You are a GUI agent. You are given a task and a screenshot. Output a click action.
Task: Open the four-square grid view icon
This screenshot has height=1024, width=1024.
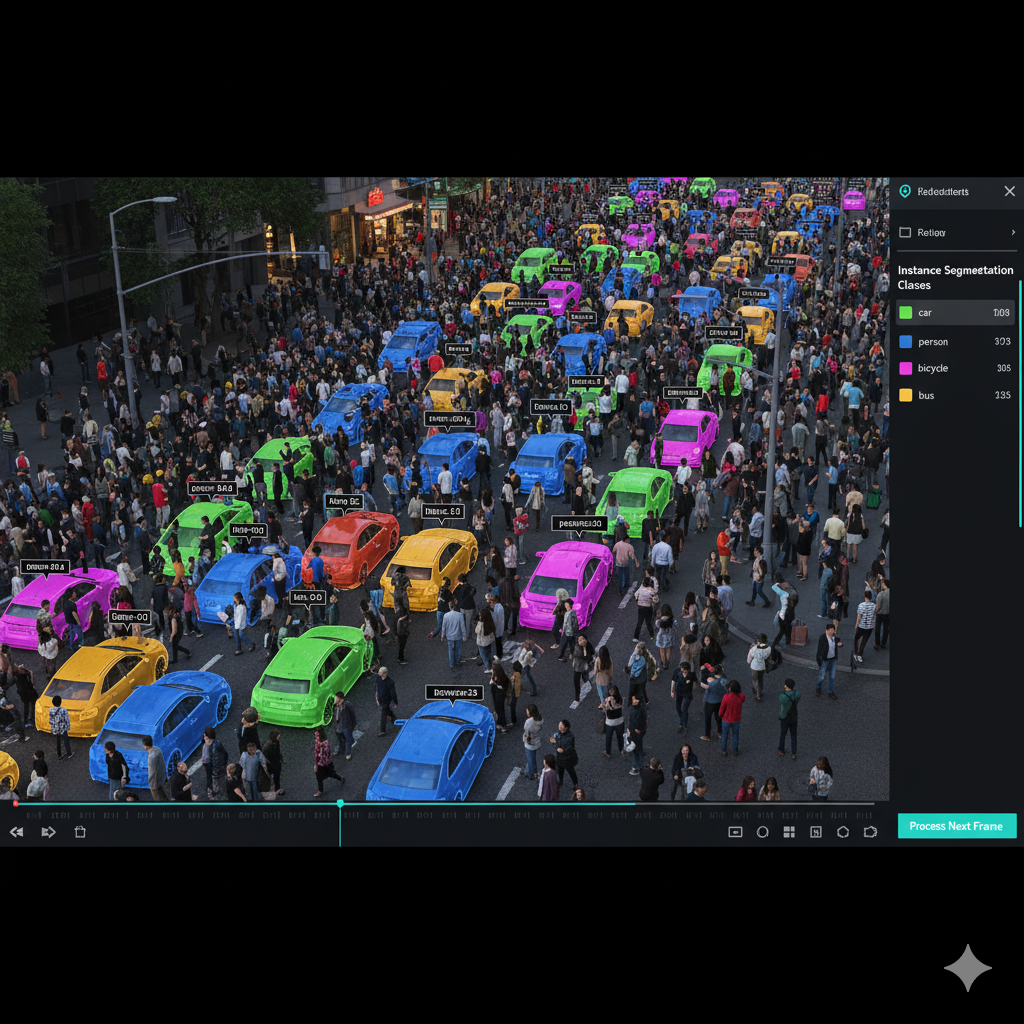tap(789, 832)
